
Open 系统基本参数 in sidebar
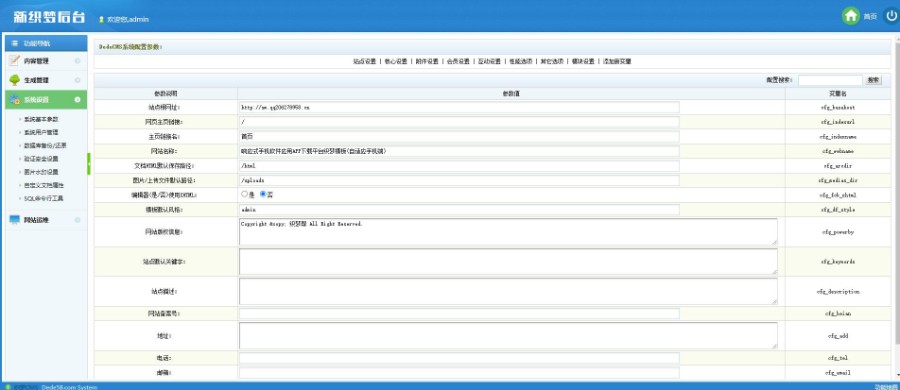(41, 119)
